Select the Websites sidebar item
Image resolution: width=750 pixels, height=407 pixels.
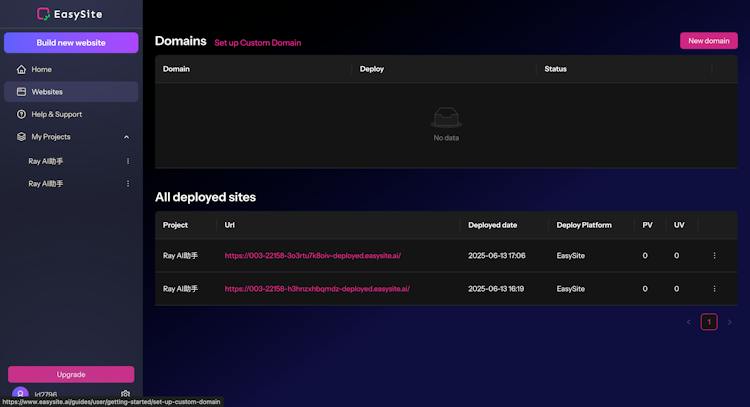click(x=71, y=91)
